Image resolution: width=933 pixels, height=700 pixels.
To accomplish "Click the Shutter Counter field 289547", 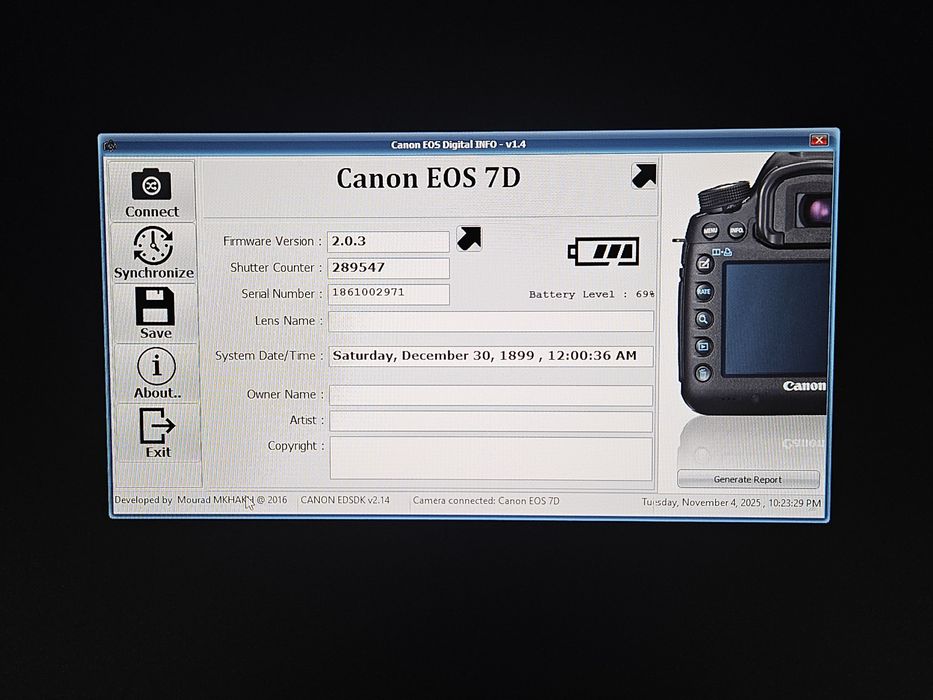I will click(x=388, y=268).
